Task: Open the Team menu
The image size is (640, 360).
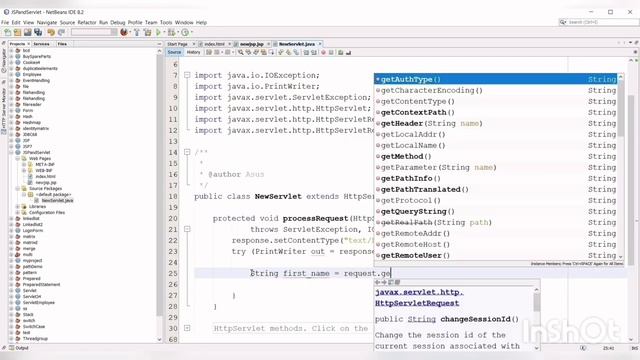Action: (x=151, y=22)
